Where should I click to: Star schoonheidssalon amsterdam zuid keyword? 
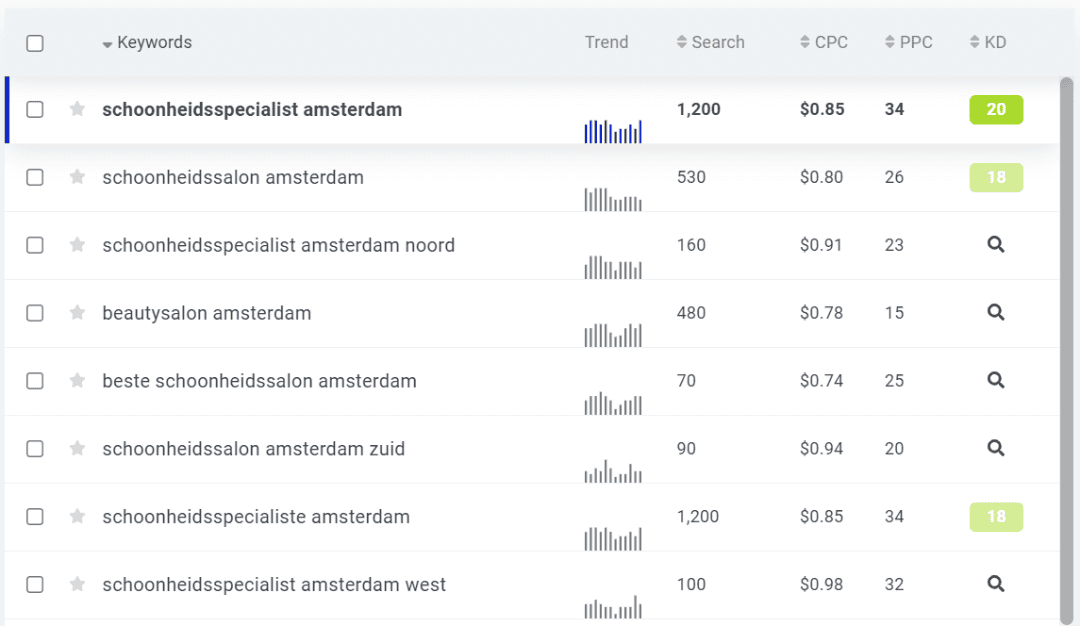[77, 448]
